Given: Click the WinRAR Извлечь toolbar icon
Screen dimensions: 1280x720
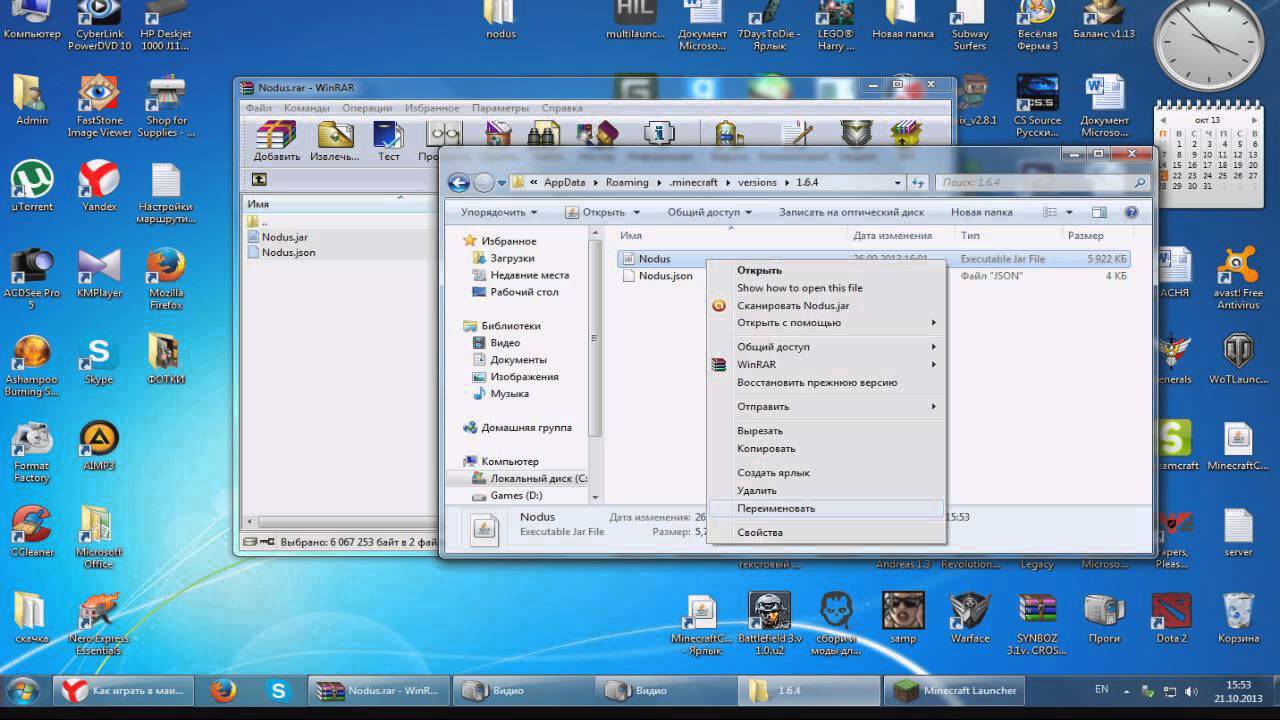Looking at the screenshot, I should 334,140.
